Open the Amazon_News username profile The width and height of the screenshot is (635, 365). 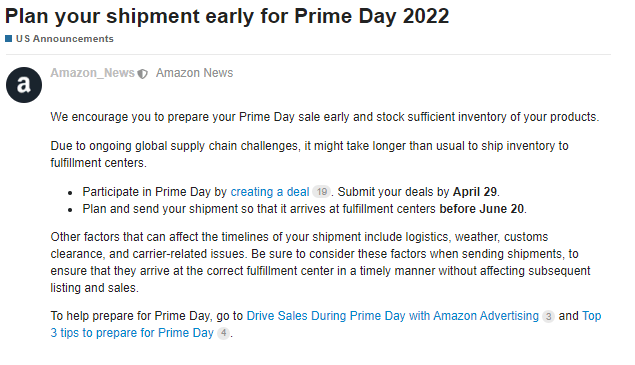(92, 73)
